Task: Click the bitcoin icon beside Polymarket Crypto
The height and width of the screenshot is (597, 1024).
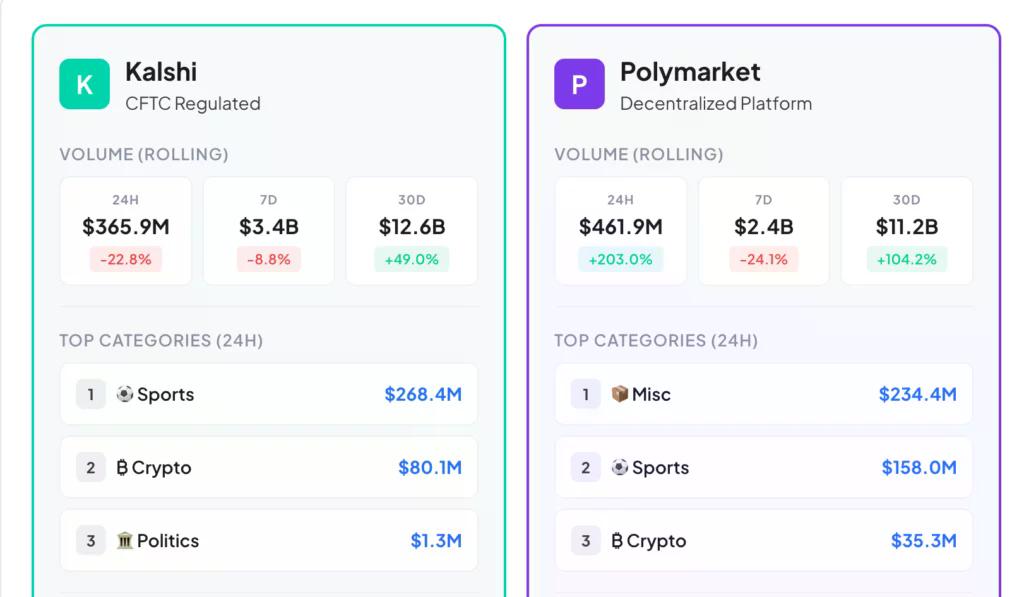Action: click(617, 541)
